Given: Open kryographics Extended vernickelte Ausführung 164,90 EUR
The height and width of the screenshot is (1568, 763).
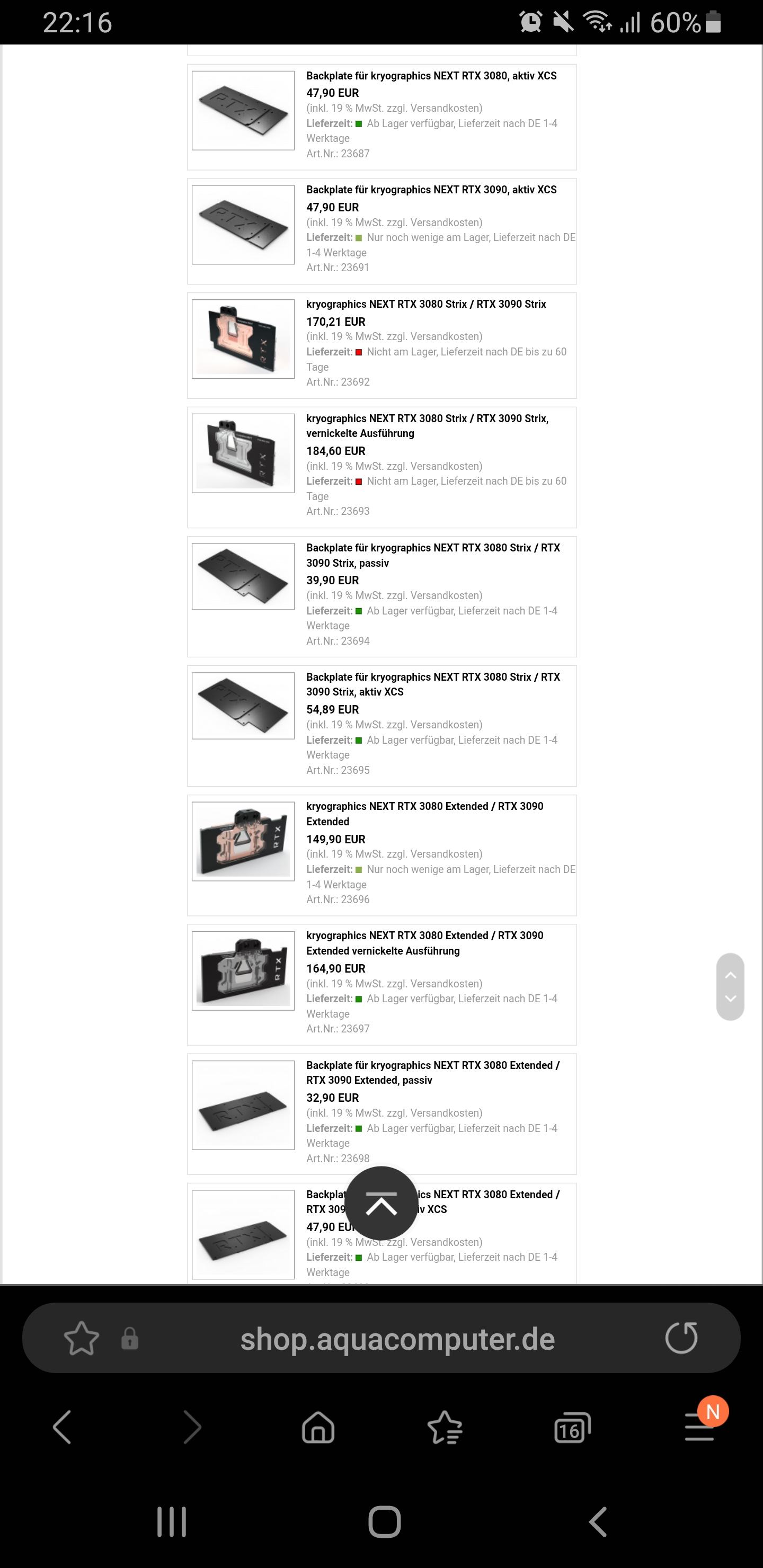Looking at the screenshot, I should (424, 943).
